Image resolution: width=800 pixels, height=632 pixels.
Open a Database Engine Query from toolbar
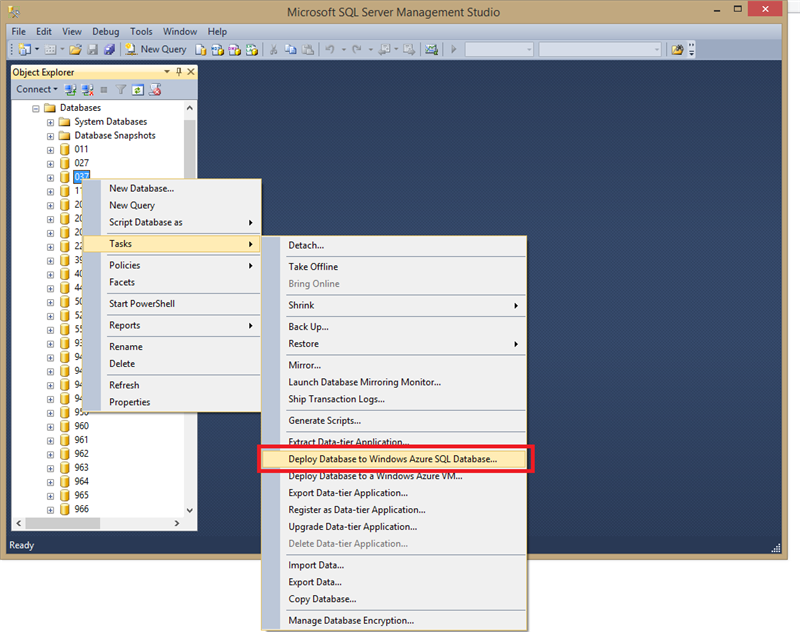(x=201, y=49)
